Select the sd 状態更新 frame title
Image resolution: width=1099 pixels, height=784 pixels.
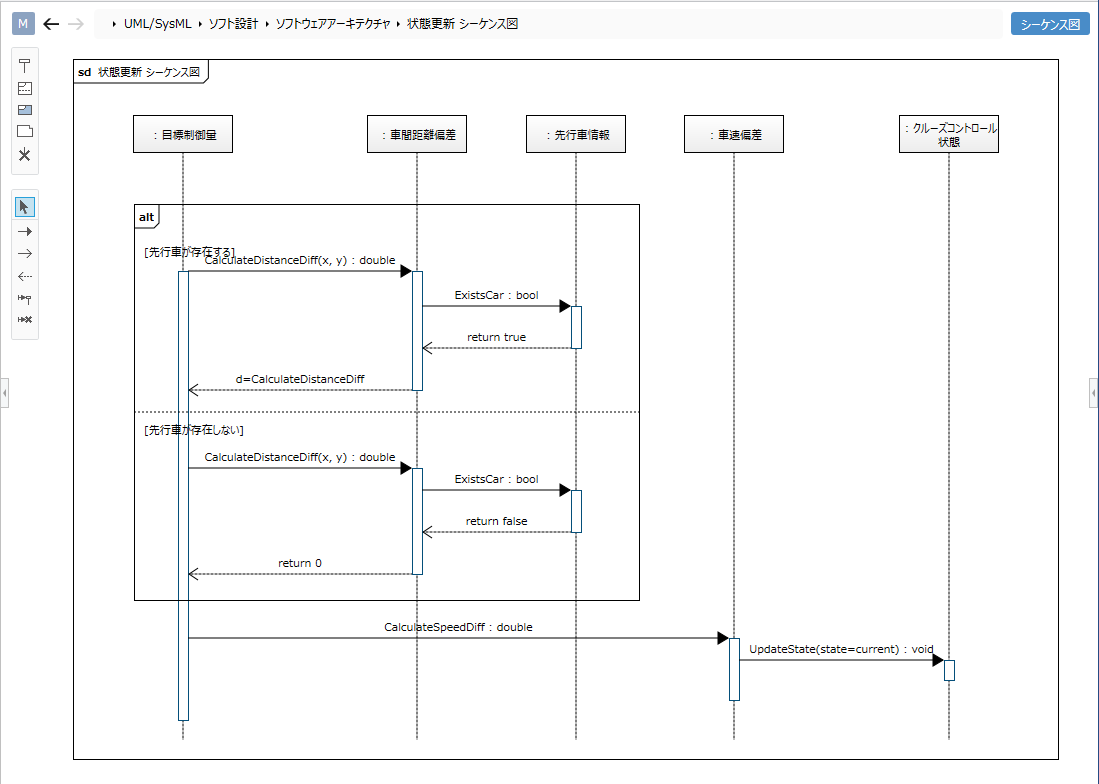coord(139,72)
